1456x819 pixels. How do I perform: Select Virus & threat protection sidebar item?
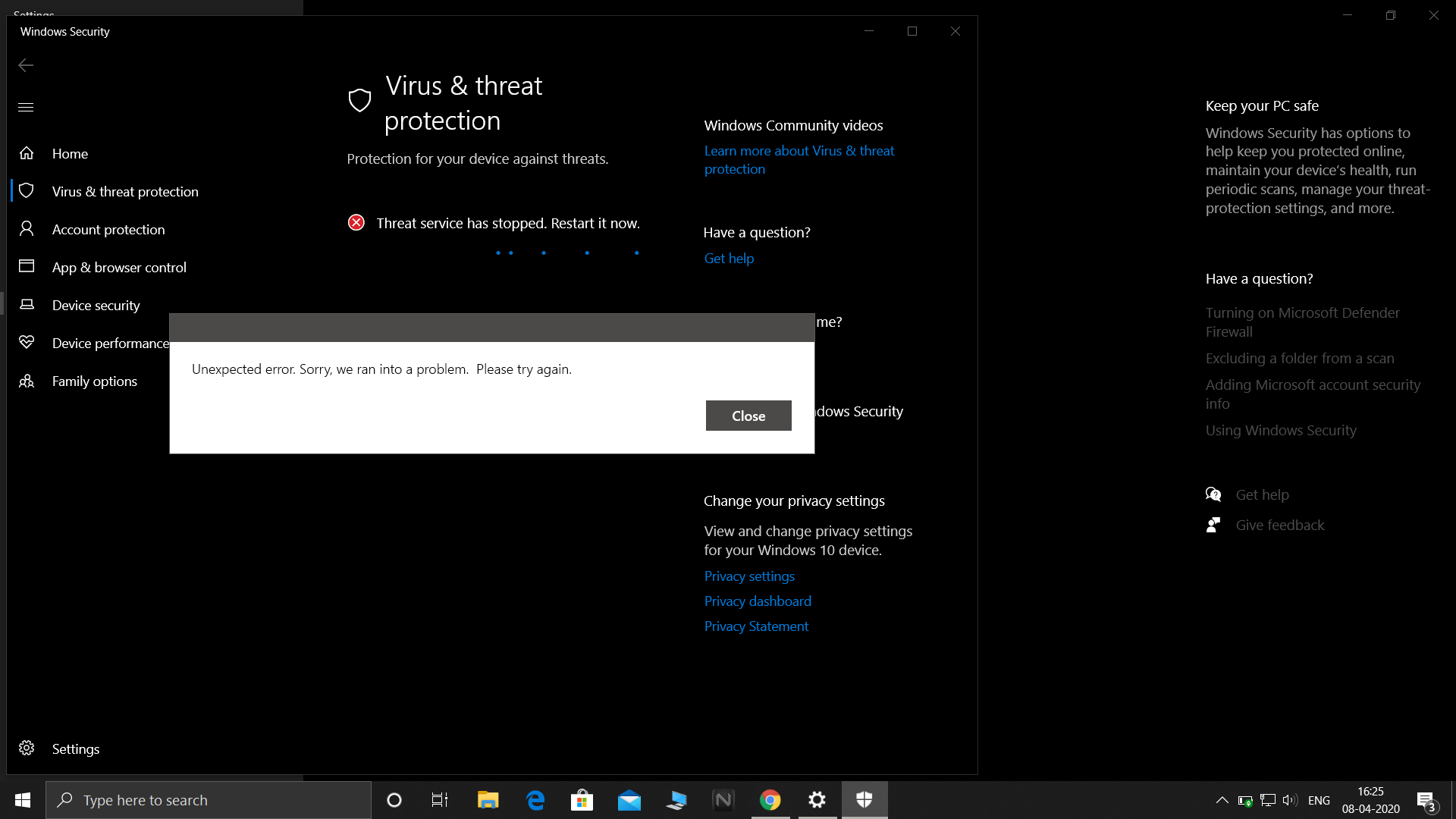125,191
